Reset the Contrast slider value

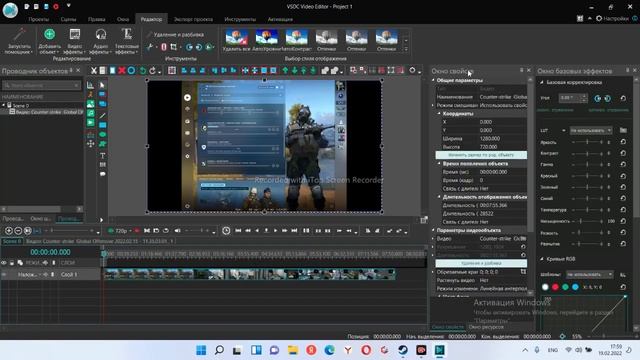coord(623,153)
